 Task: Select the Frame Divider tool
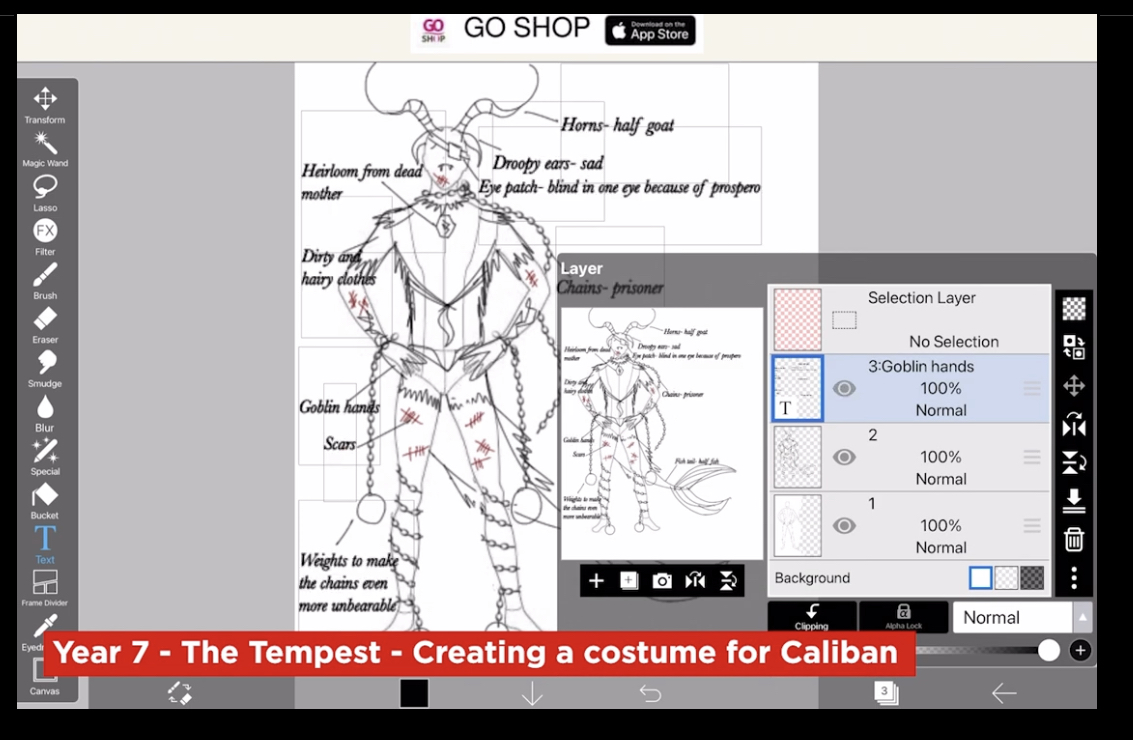point(45,588)
